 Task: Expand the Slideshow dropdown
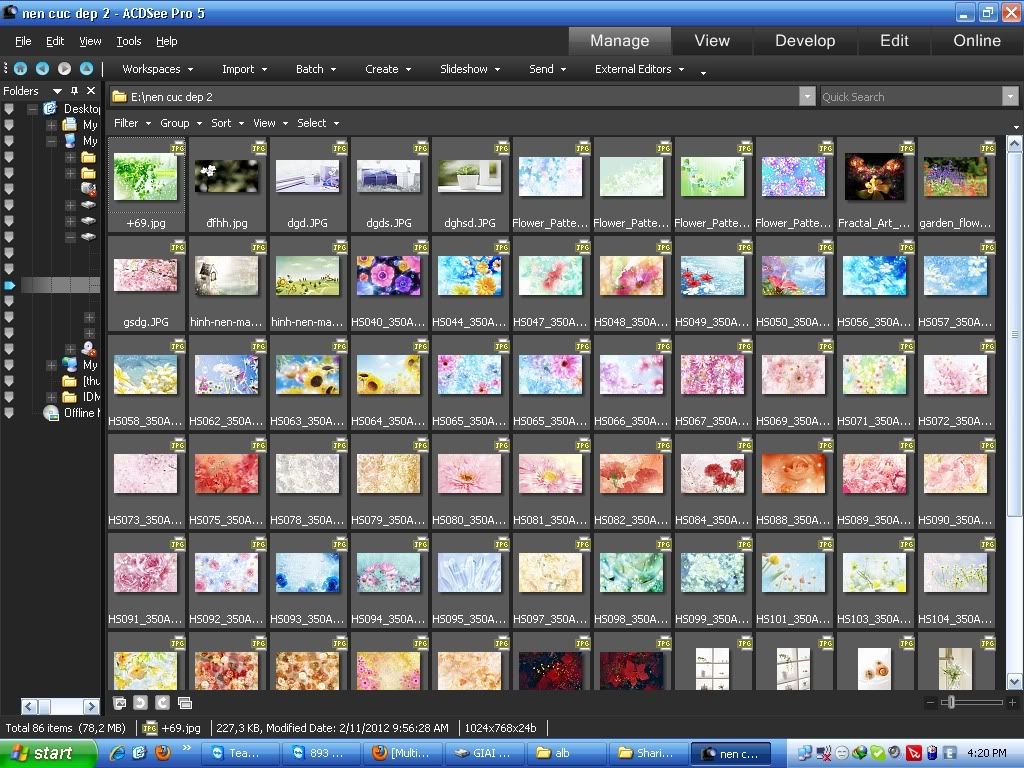[470, 69]
